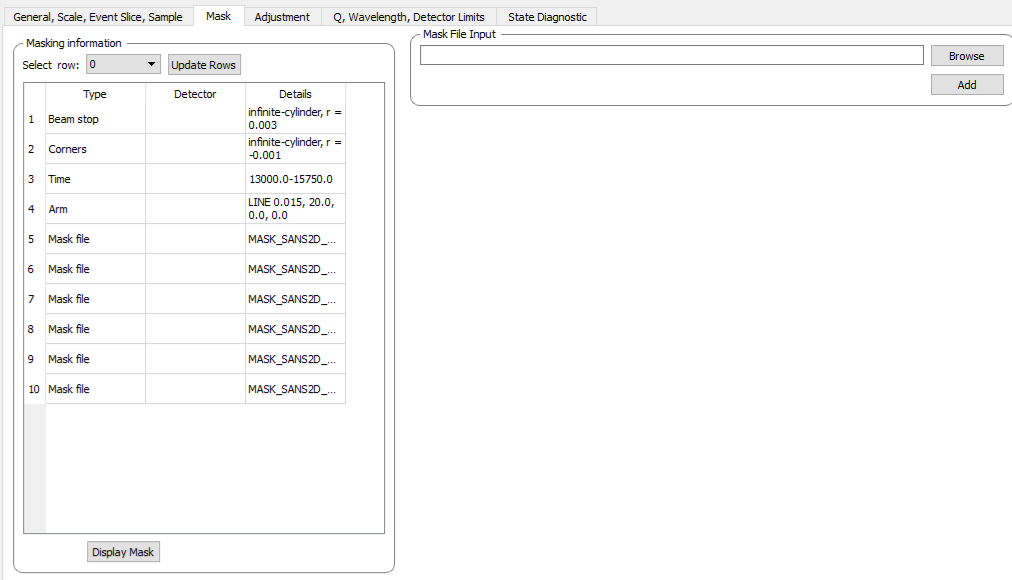The height and width of the screenshot is (580, 1012).
Task: Select the Corners row in the mask table
Action: [x=95, y=149]
